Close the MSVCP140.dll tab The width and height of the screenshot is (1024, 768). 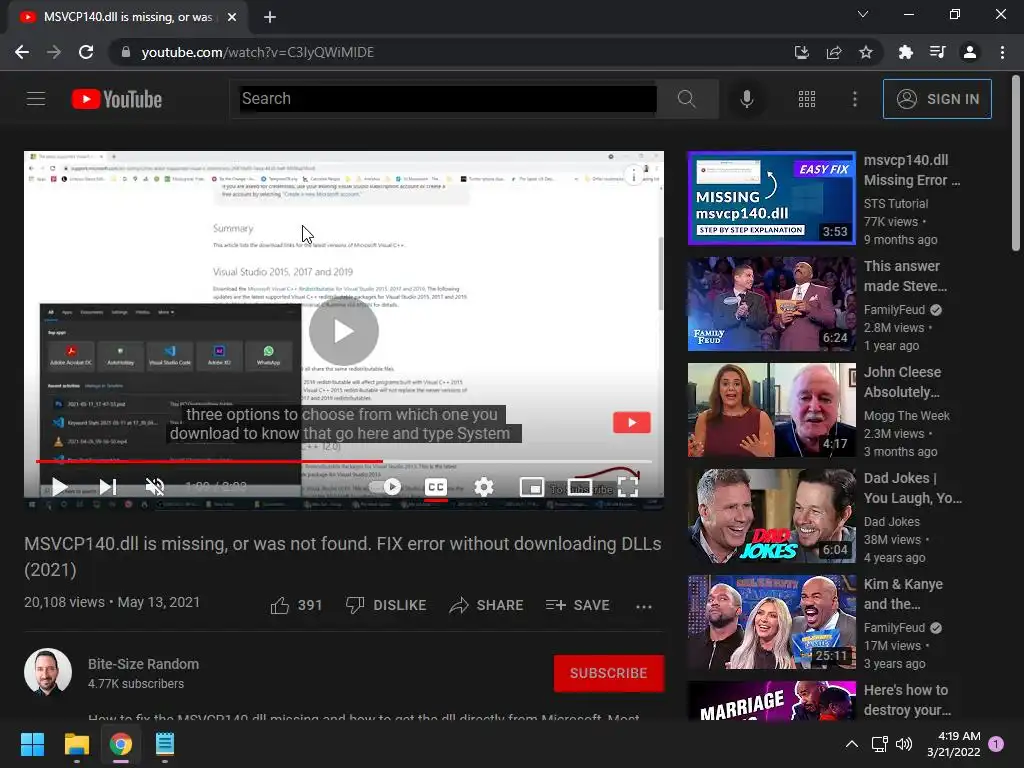coord(232,17)
